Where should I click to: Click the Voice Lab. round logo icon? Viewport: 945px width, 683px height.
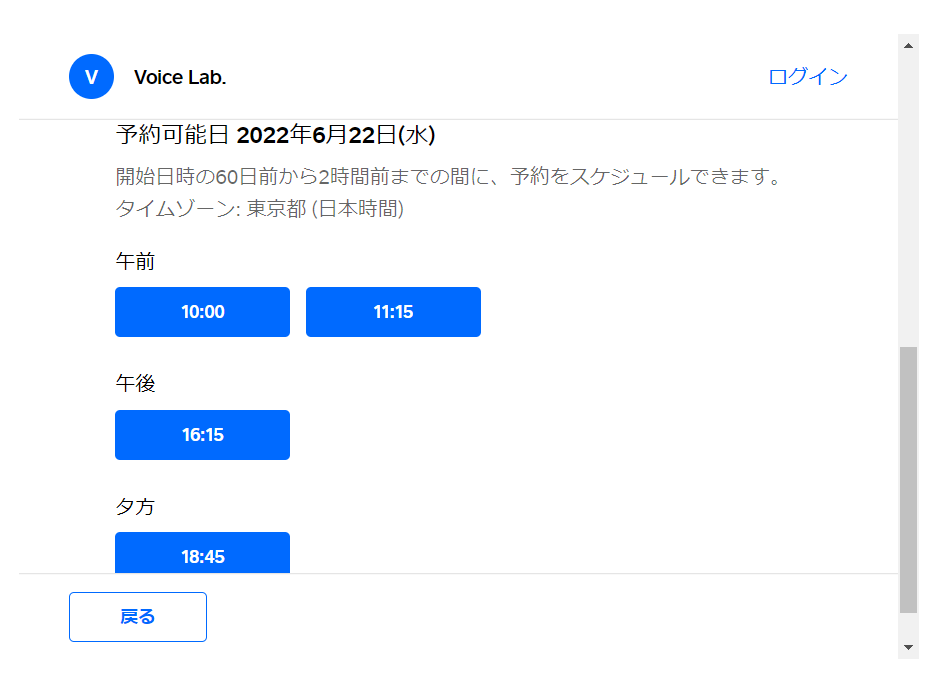tap(91, 77)
